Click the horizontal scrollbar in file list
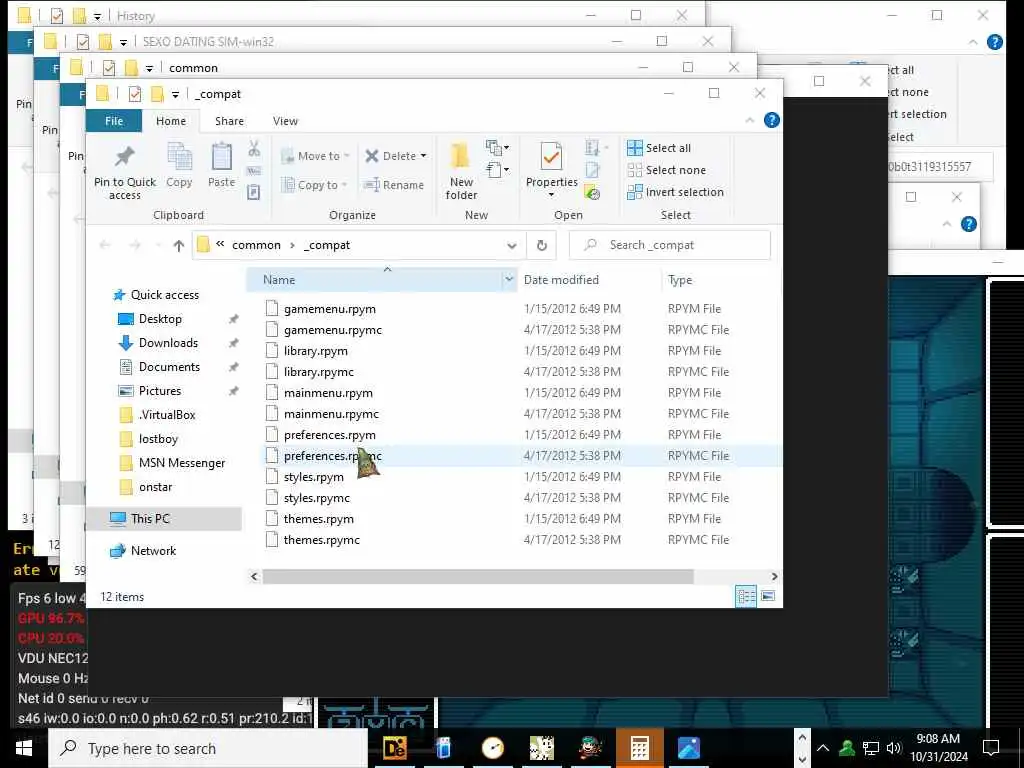 tap(477, 577)
